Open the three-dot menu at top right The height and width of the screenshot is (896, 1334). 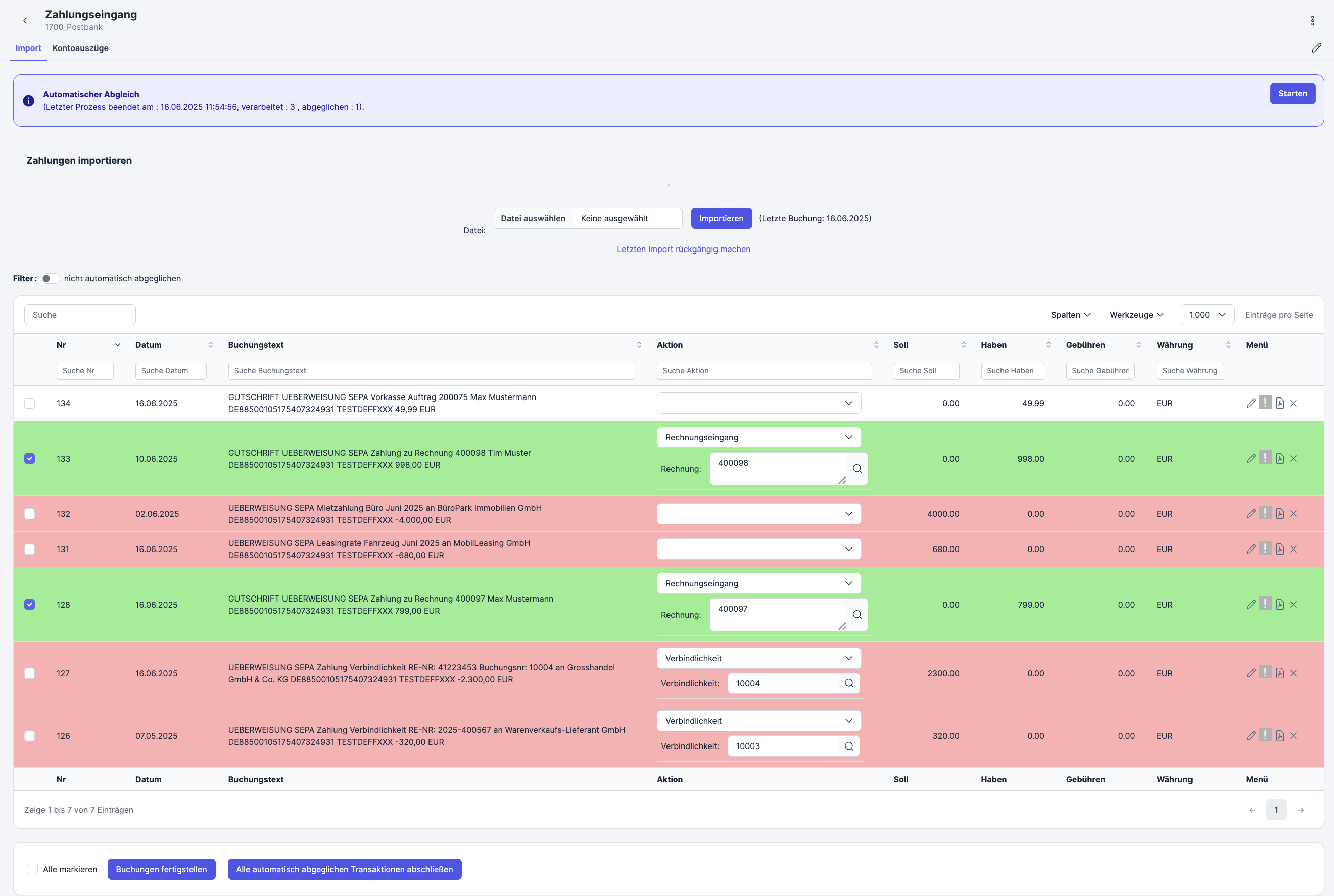1312,21
